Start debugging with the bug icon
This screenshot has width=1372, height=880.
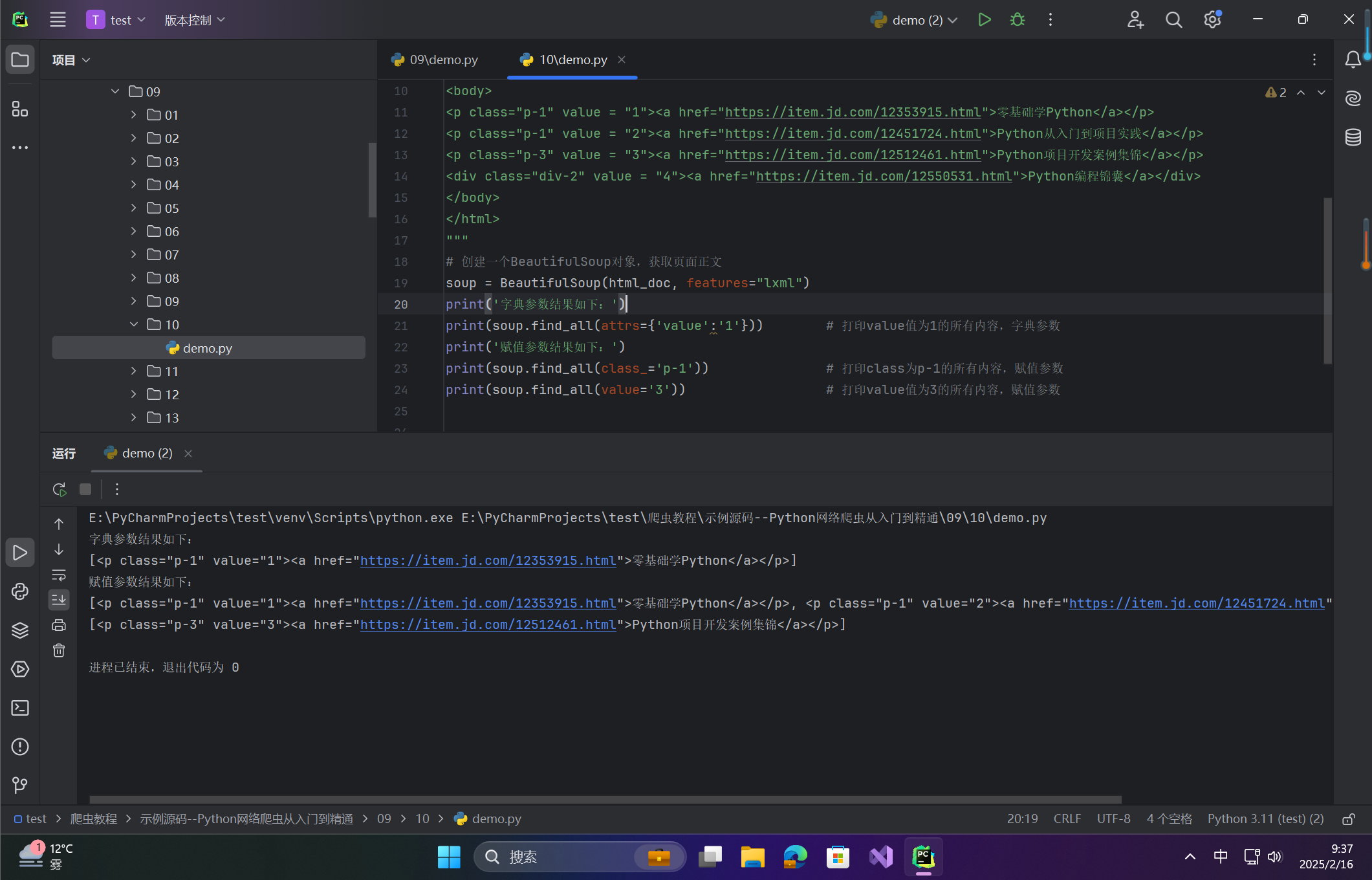tap(1017, 19)
